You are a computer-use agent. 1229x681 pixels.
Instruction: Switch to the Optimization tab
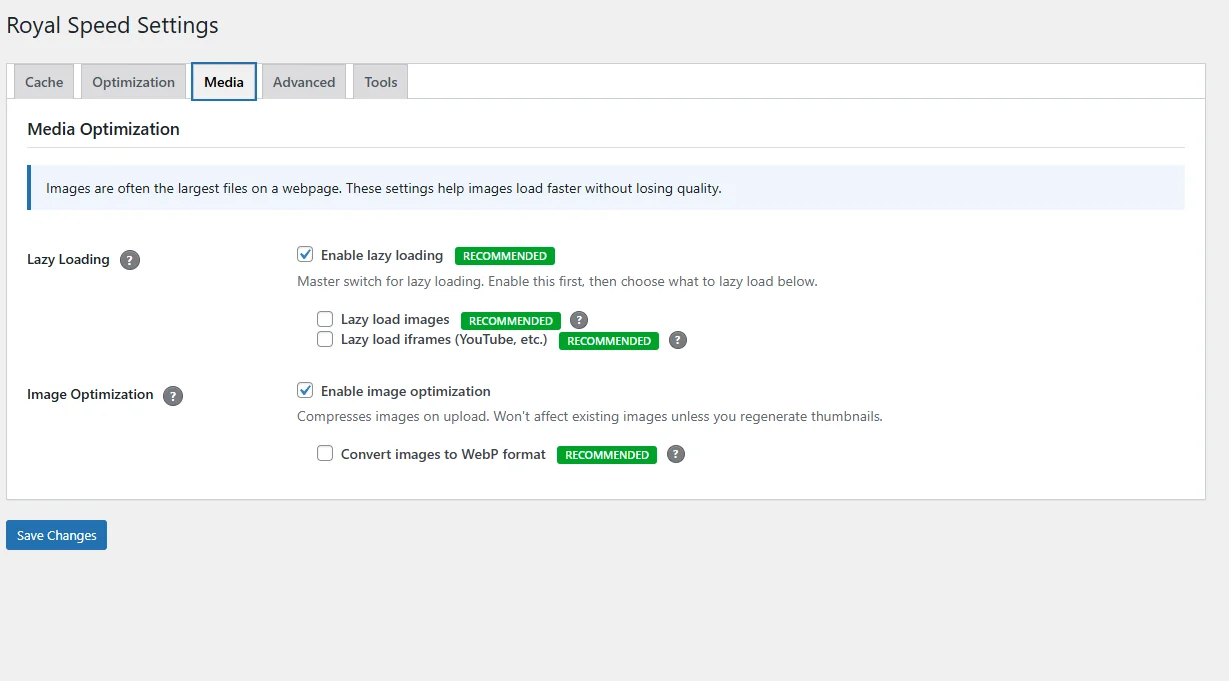(133, 81)
